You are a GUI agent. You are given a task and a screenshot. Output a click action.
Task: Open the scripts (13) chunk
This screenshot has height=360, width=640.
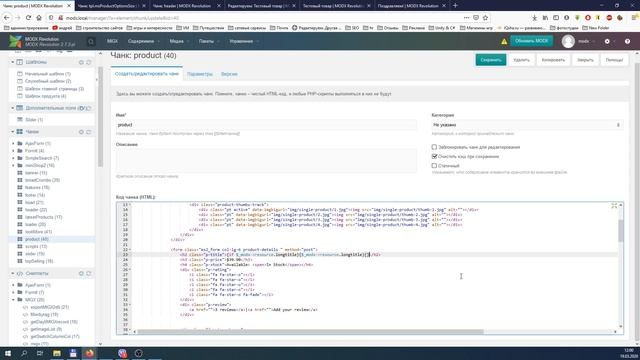click(36, 247)
